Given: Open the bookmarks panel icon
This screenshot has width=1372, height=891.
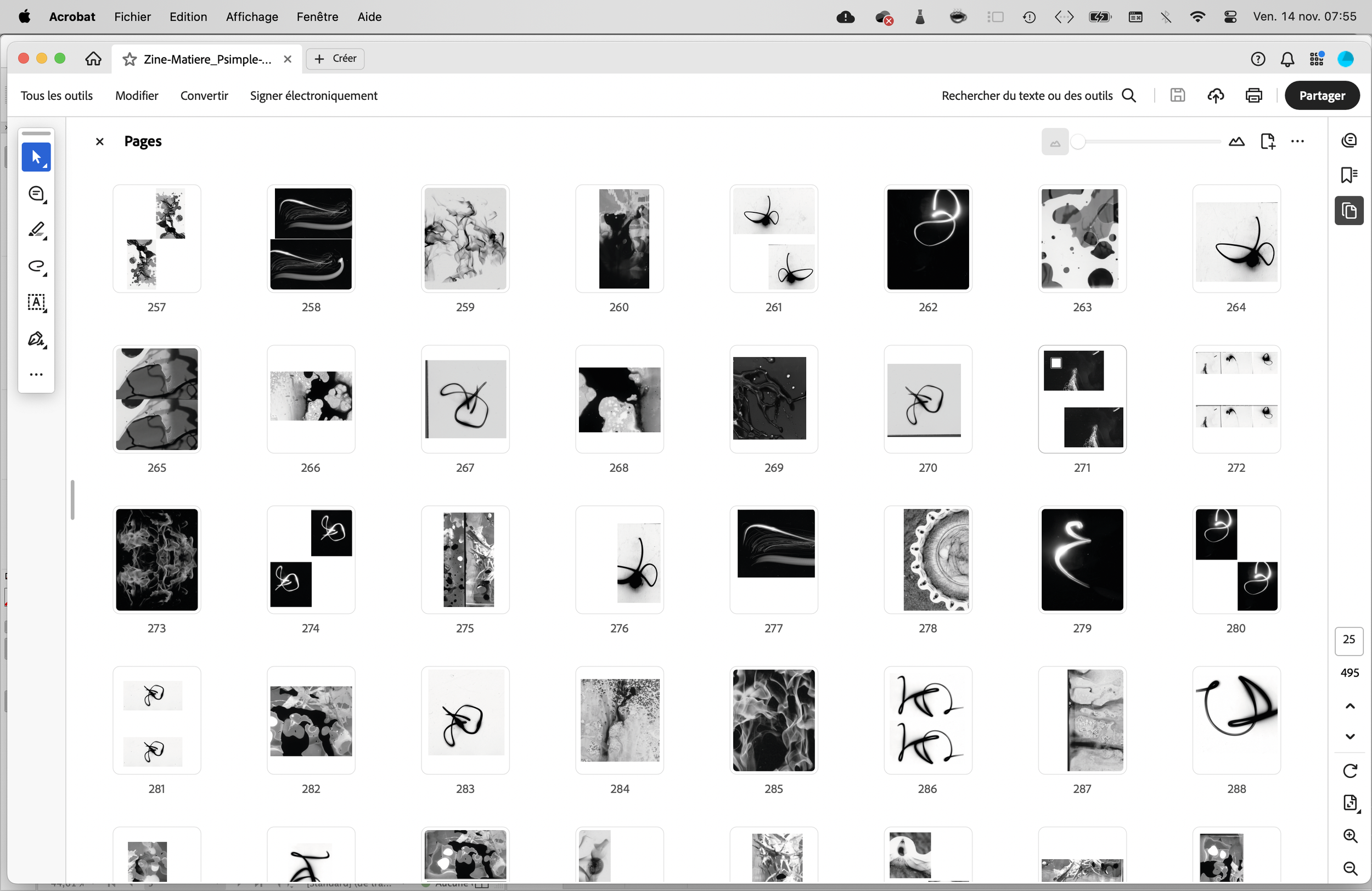Looking at the screenshot, I should [1349, 175].
